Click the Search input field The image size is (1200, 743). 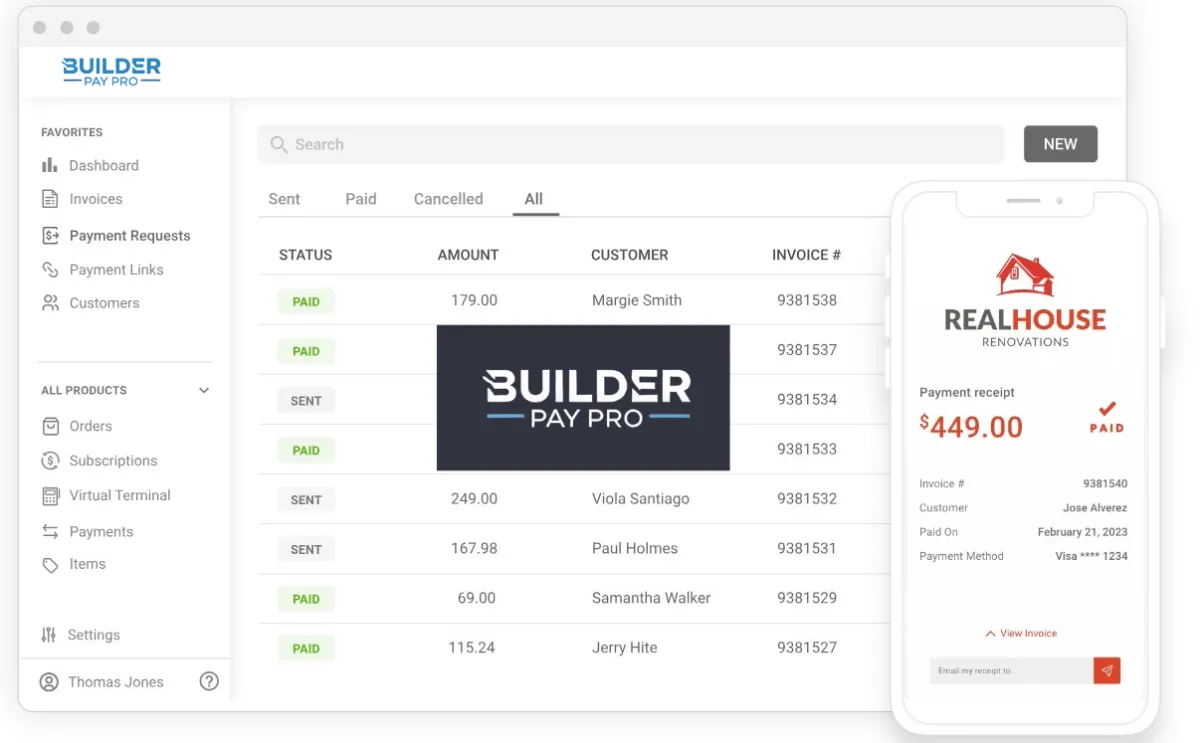click(x=631, y=144)
